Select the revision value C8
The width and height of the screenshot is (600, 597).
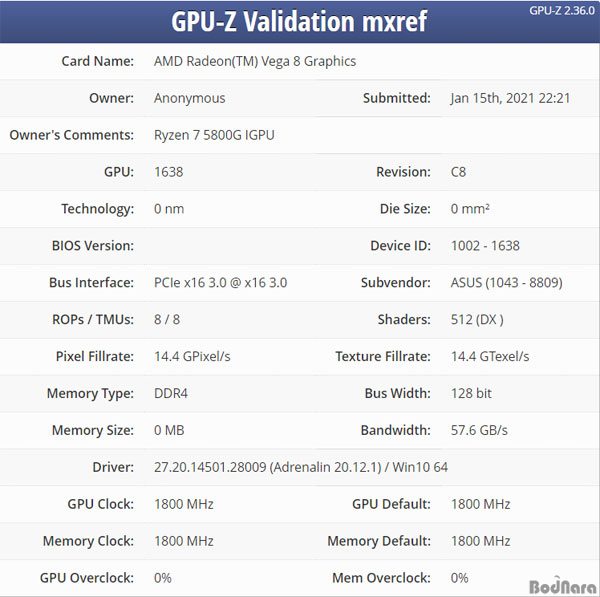[x=458, y=172]
